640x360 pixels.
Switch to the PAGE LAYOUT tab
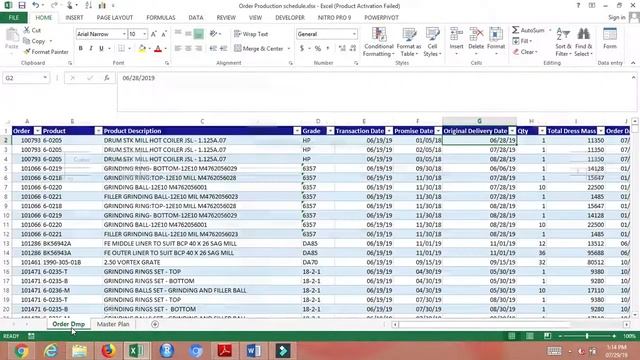click(115, 18)
